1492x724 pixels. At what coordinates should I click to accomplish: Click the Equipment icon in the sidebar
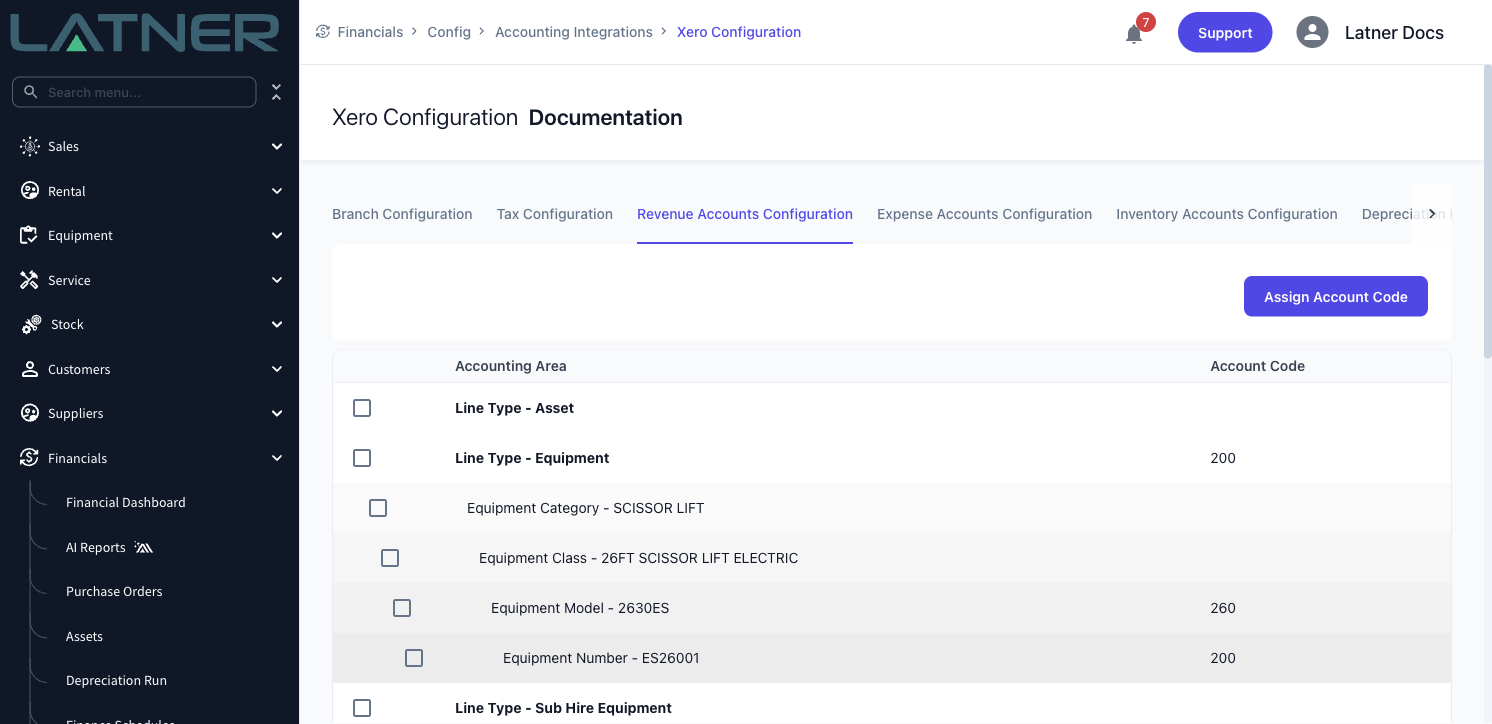30,235
